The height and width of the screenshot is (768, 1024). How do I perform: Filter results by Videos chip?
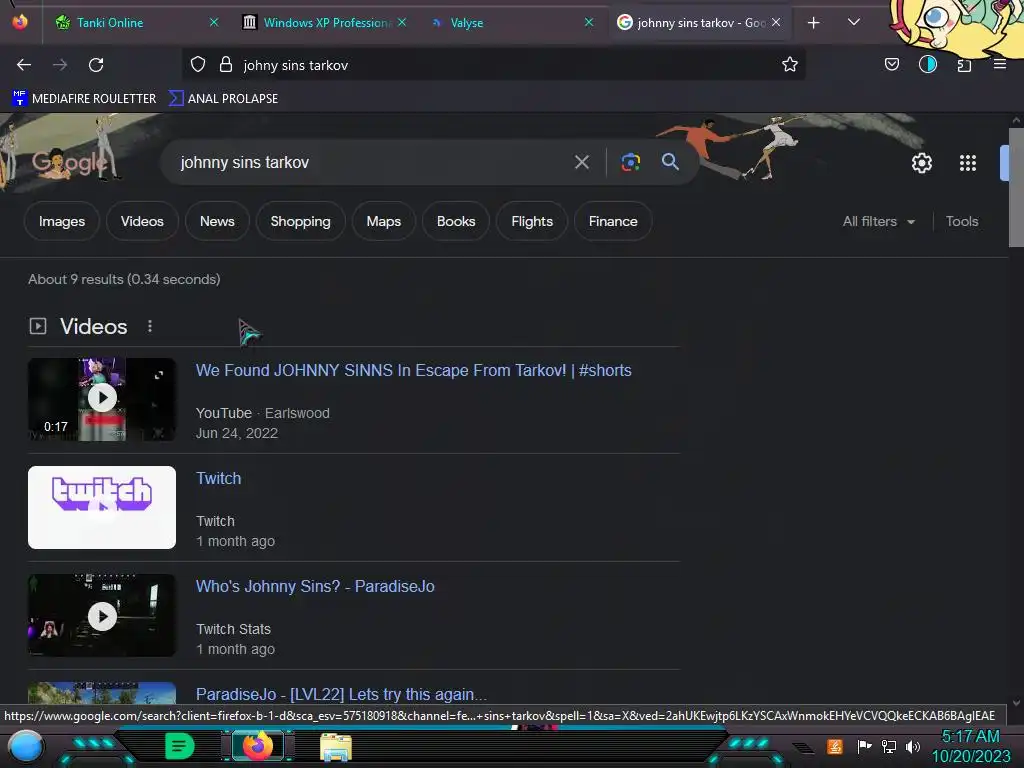(142, 221)
